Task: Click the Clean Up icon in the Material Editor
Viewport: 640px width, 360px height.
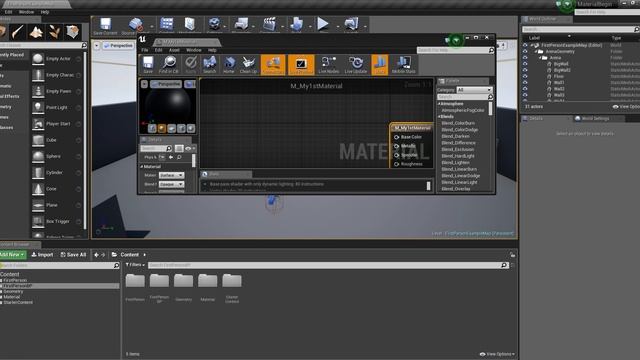Action: [x=248, y=65]
